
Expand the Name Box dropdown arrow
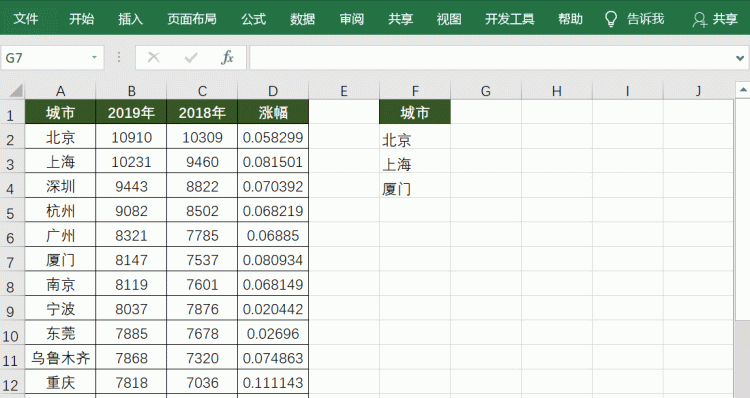94,58
